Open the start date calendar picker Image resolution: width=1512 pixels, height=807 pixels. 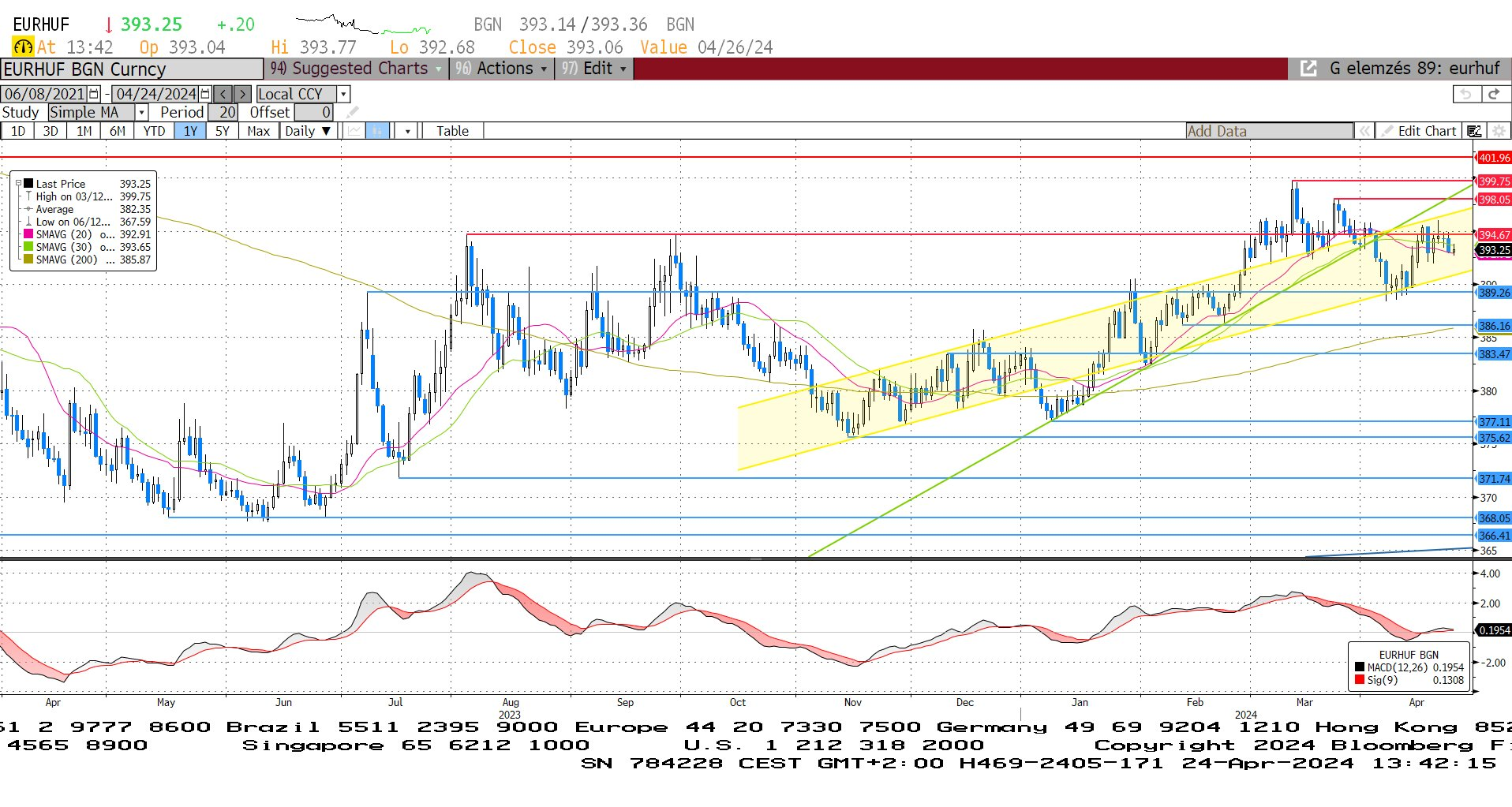[94, 94]
